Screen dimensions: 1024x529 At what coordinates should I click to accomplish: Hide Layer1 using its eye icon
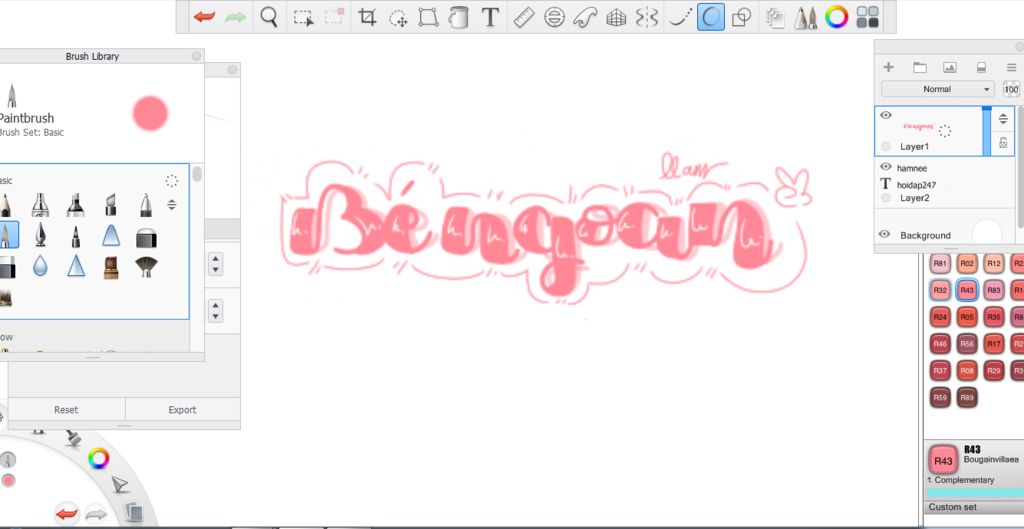(886, 115)
